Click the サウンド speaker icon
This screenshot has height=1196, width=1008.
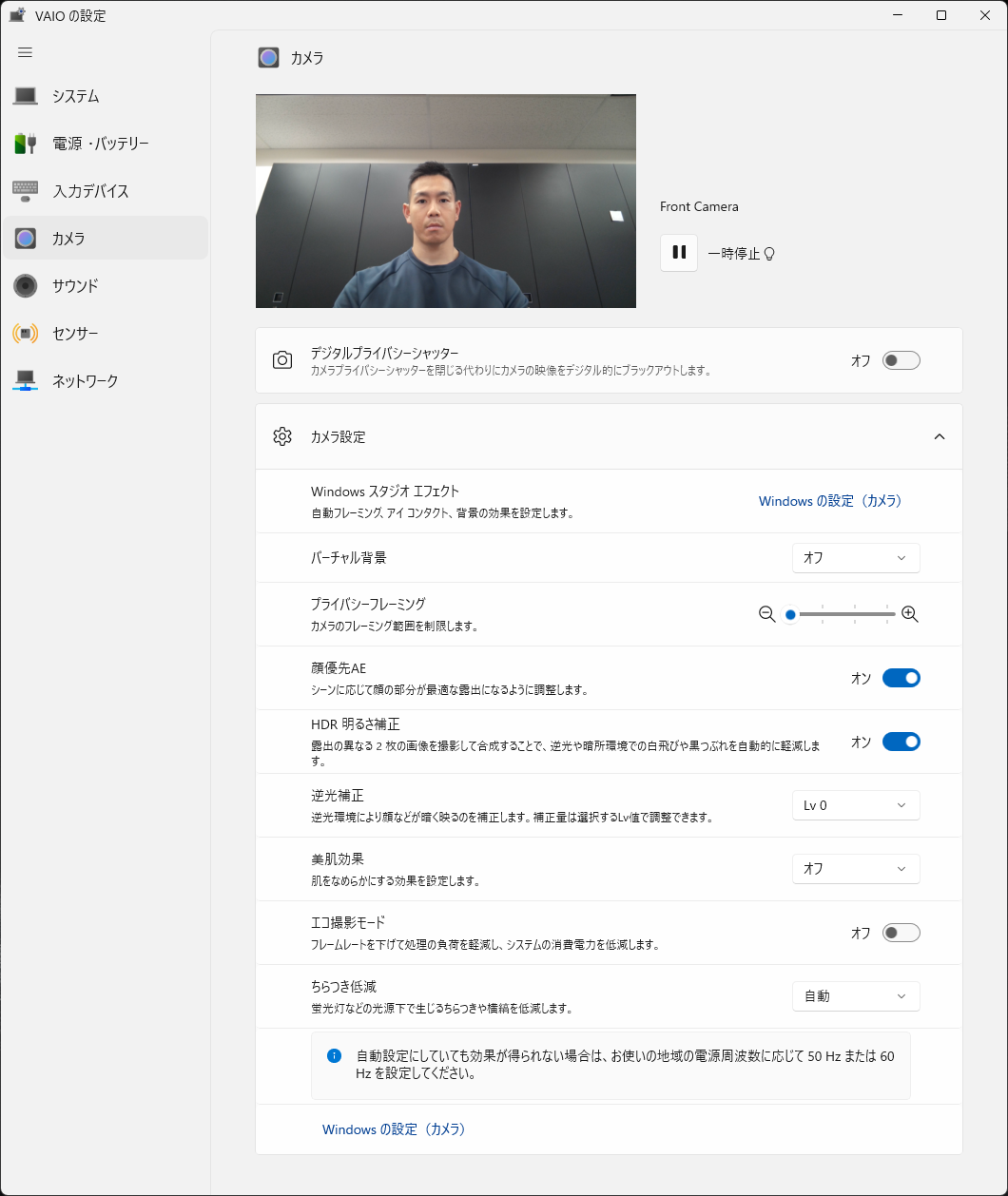[26, 285]
